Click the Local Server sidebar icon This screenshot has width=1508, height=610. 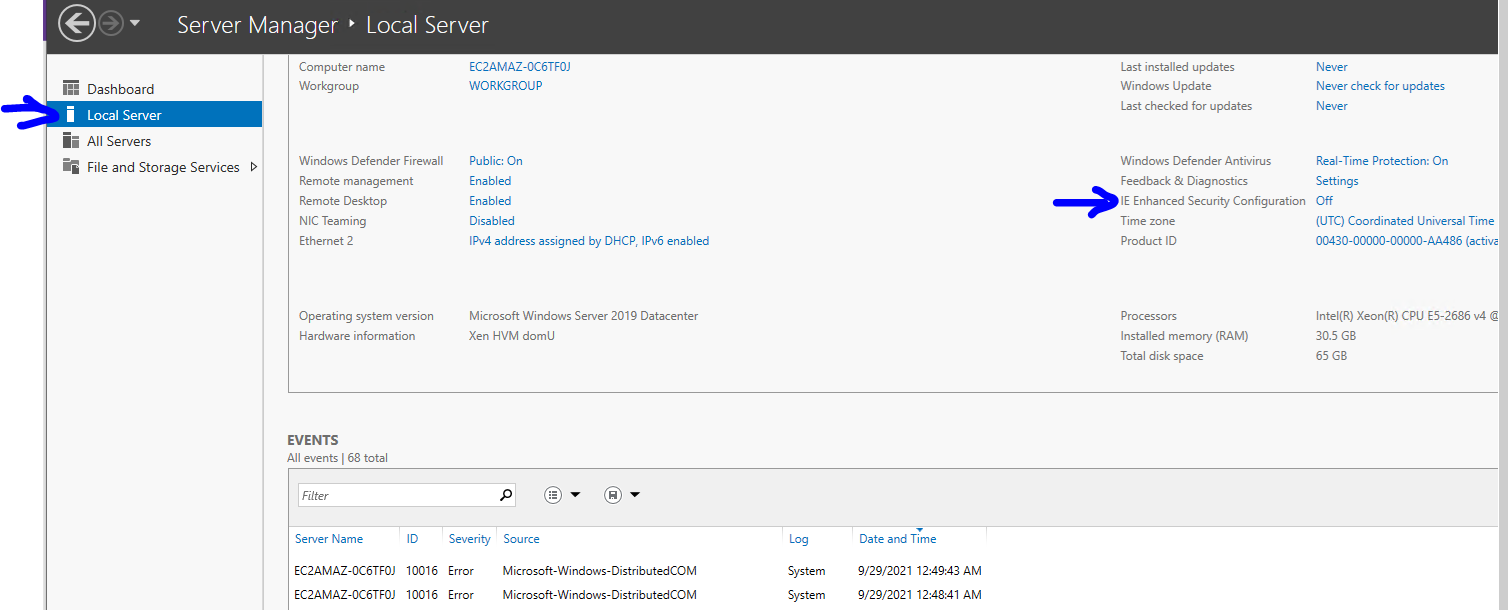(71, 115)
